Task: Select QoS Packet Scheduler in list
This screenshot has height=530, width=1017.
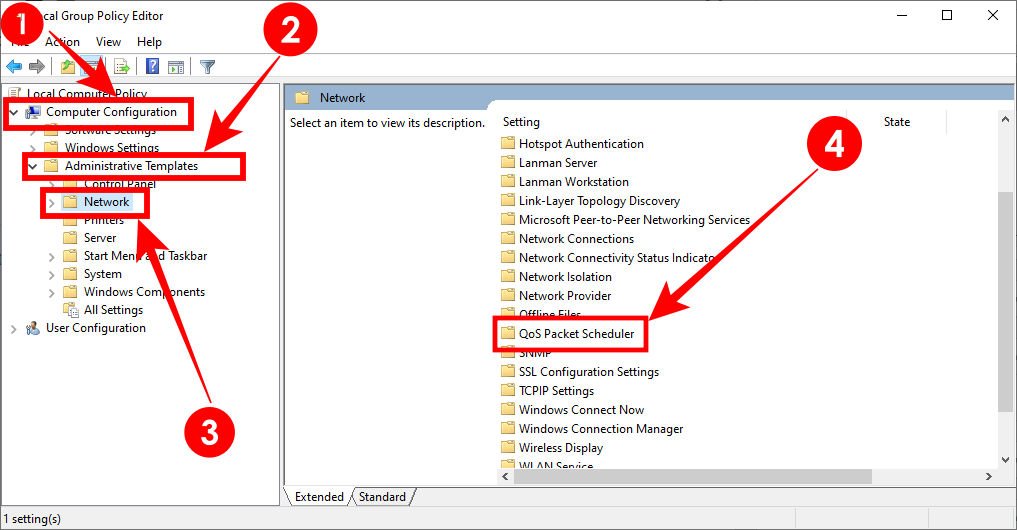Action: tap(576, 333)
